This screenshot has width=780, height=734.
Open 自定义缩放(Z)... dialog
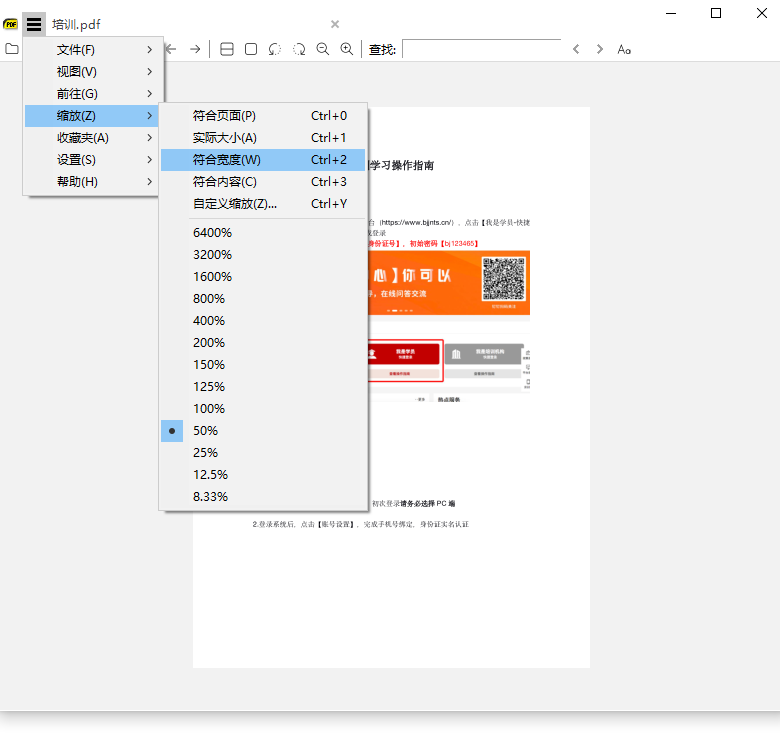(235, 204)
